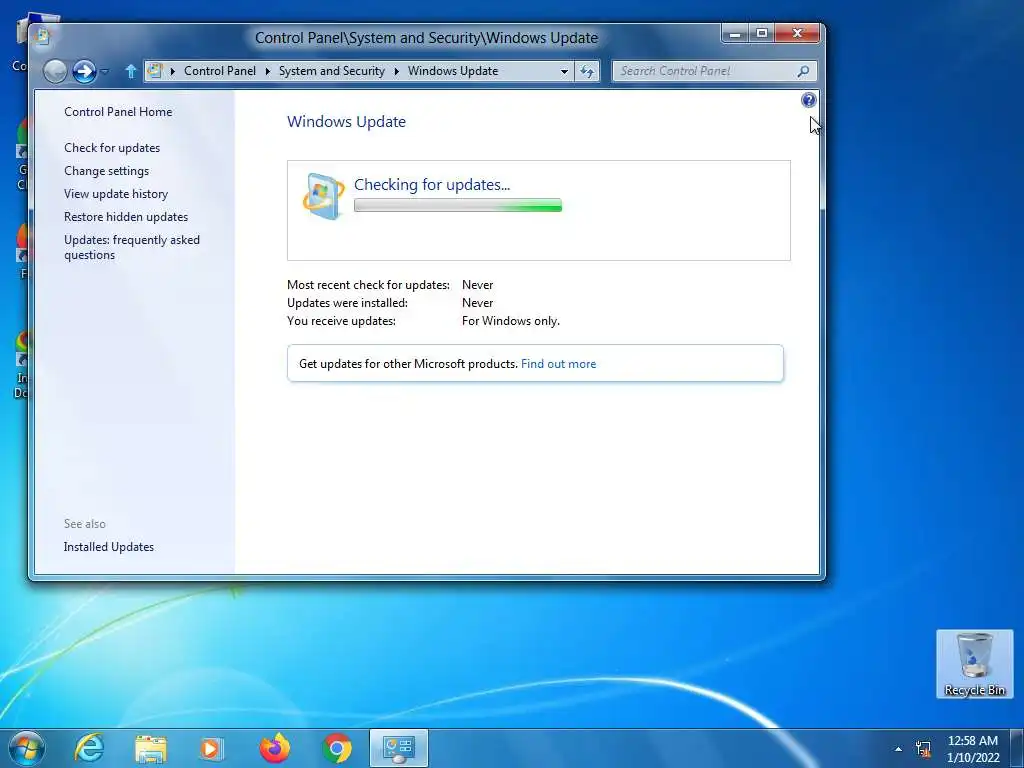Select the Control Panel taskbar button
Image resolution: width=1024 pixels, height=768 pixels.
tap(398, 748)
